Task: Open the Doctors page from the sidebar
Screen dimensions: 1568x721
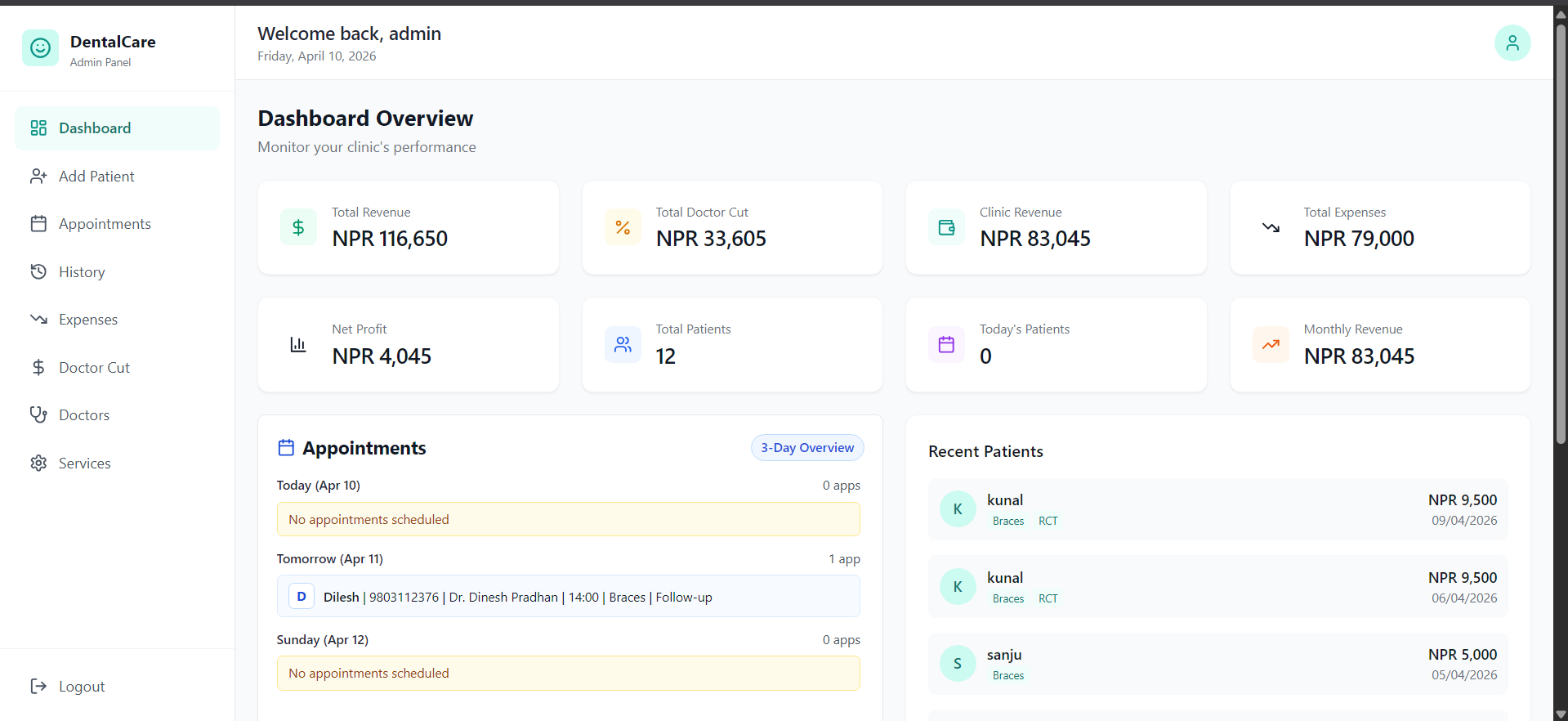Action: point(118,415)
